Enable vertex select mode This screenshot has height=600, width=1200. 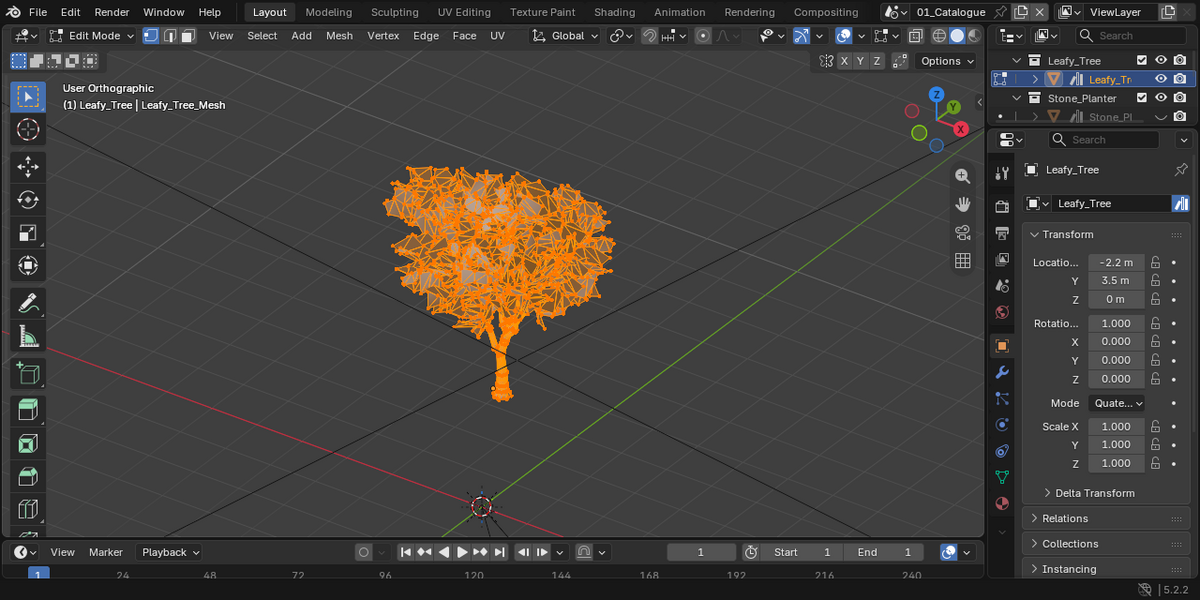[x=151, y=35]
